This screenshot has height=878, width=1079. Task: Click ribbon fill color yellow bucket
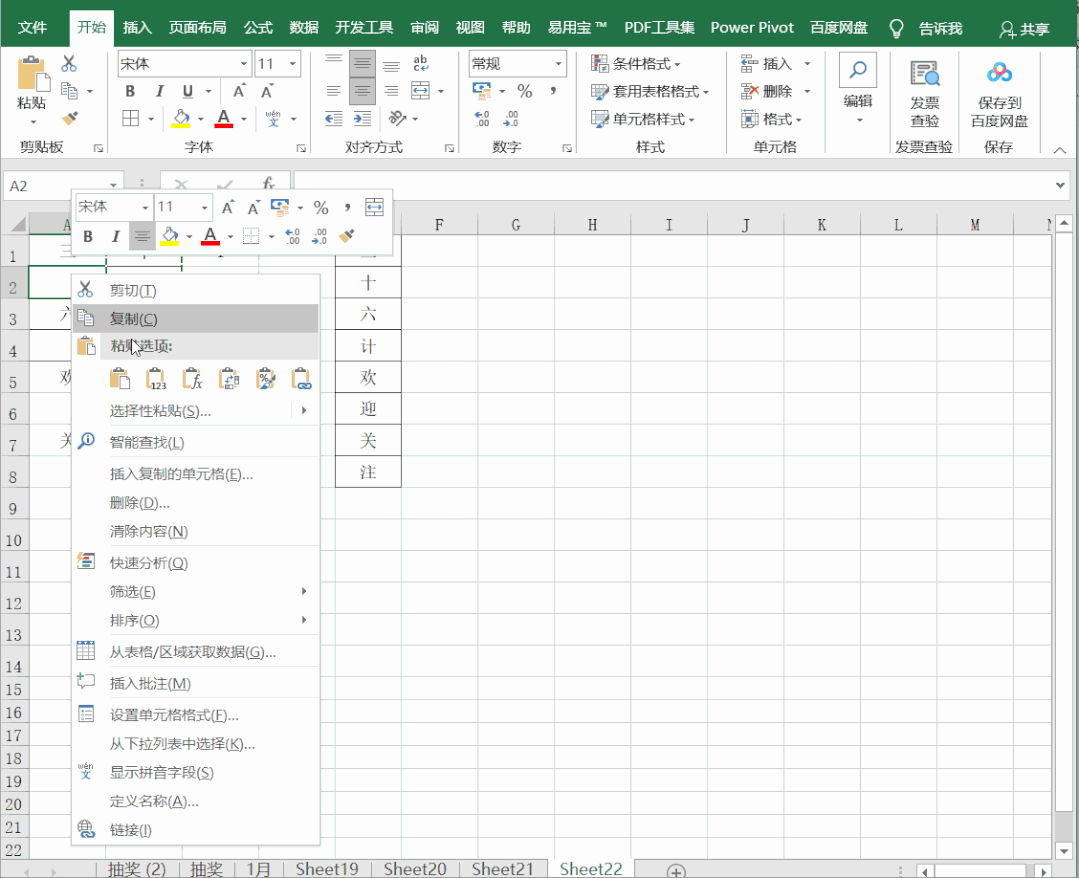coord(180,118)
